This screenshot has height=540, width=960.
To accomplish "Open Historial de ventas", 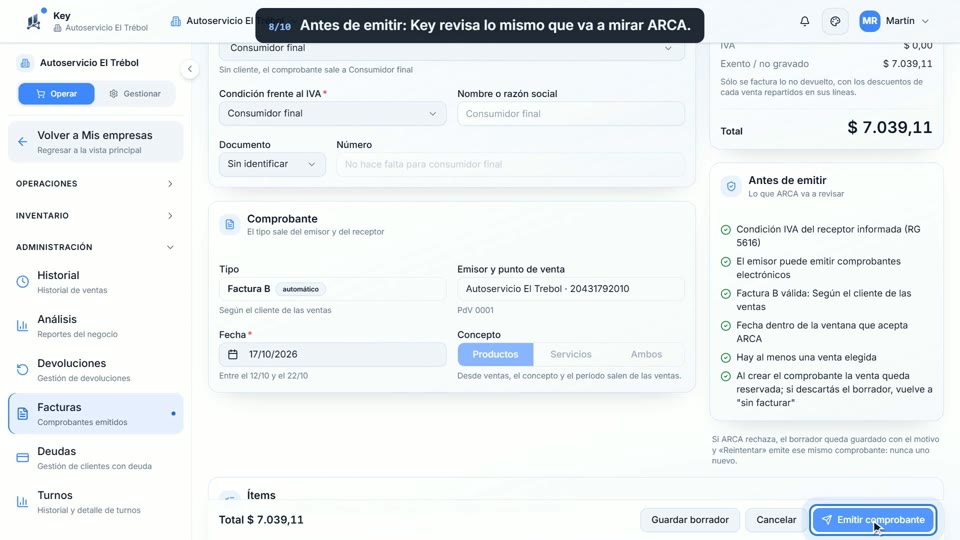I will point(96,282).
